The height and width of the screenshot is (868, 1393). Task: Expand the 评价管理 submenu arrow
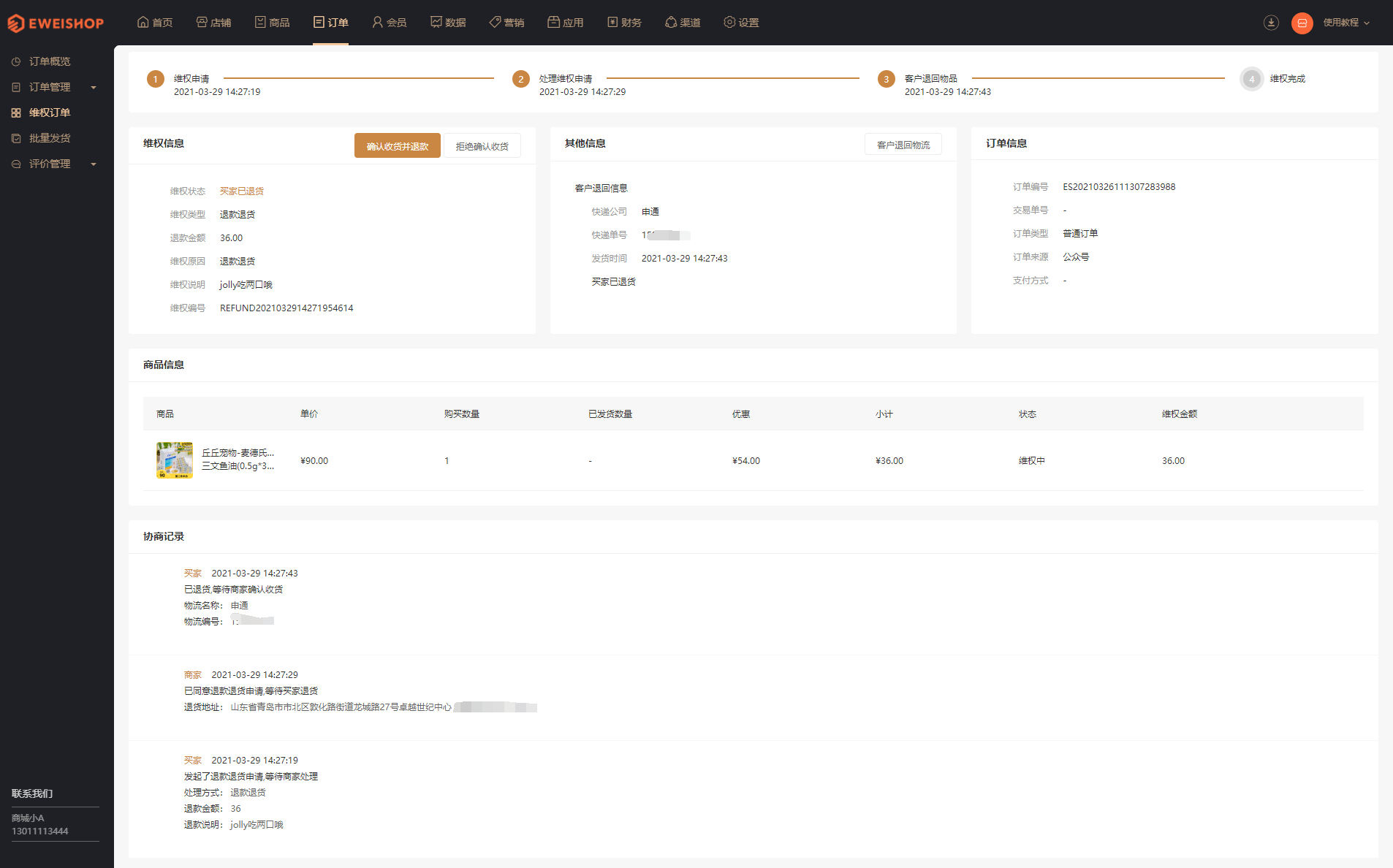(x=94, y=164)
